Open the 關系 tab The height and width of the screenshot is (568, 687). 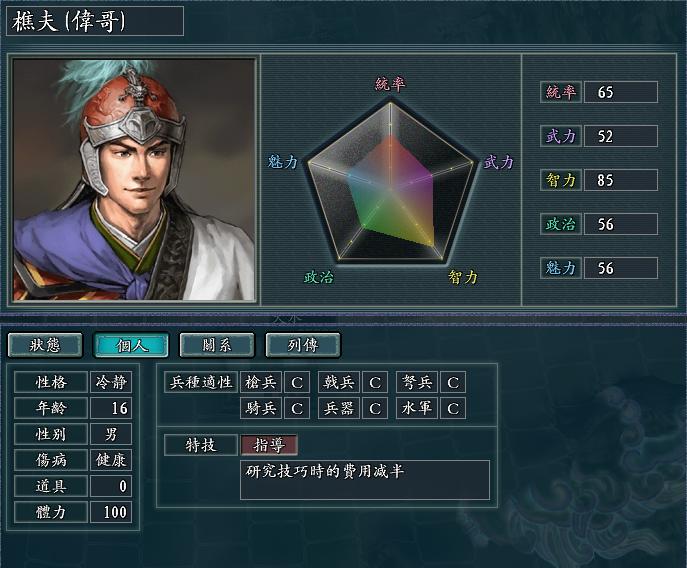coord(217,345)
